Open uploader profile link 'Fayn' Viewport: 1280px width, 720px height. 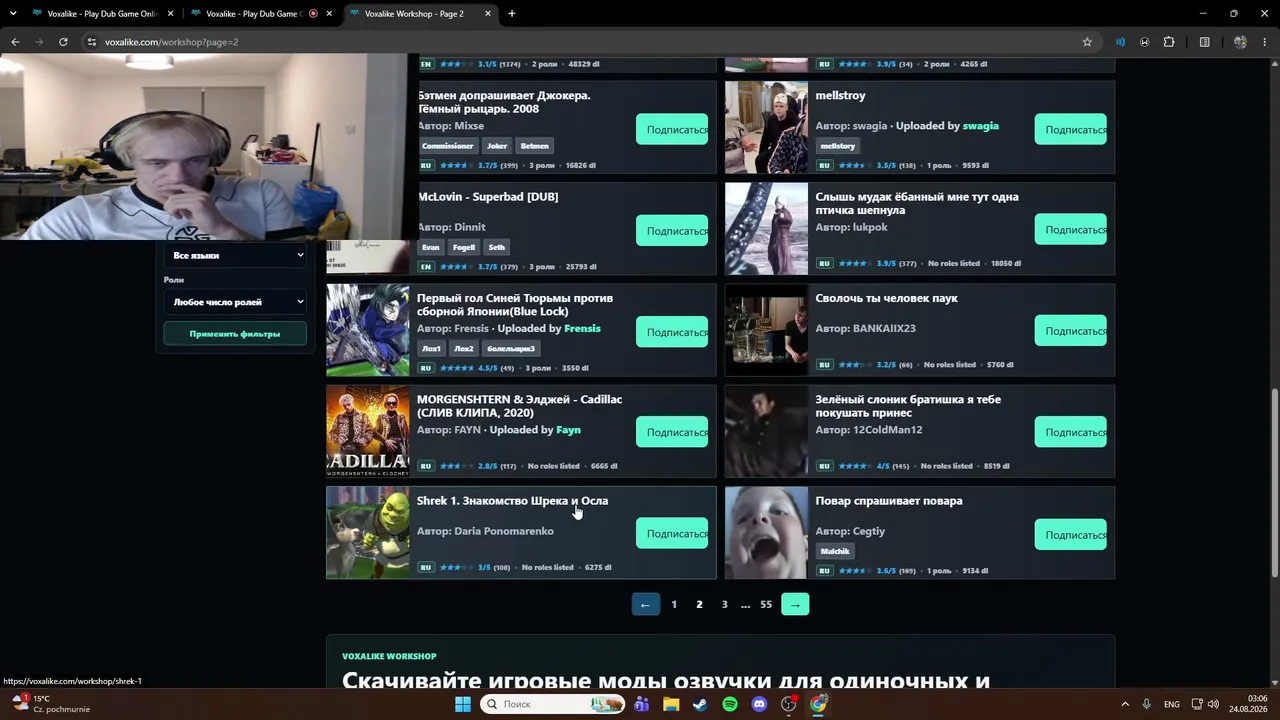tap(568, 430)
